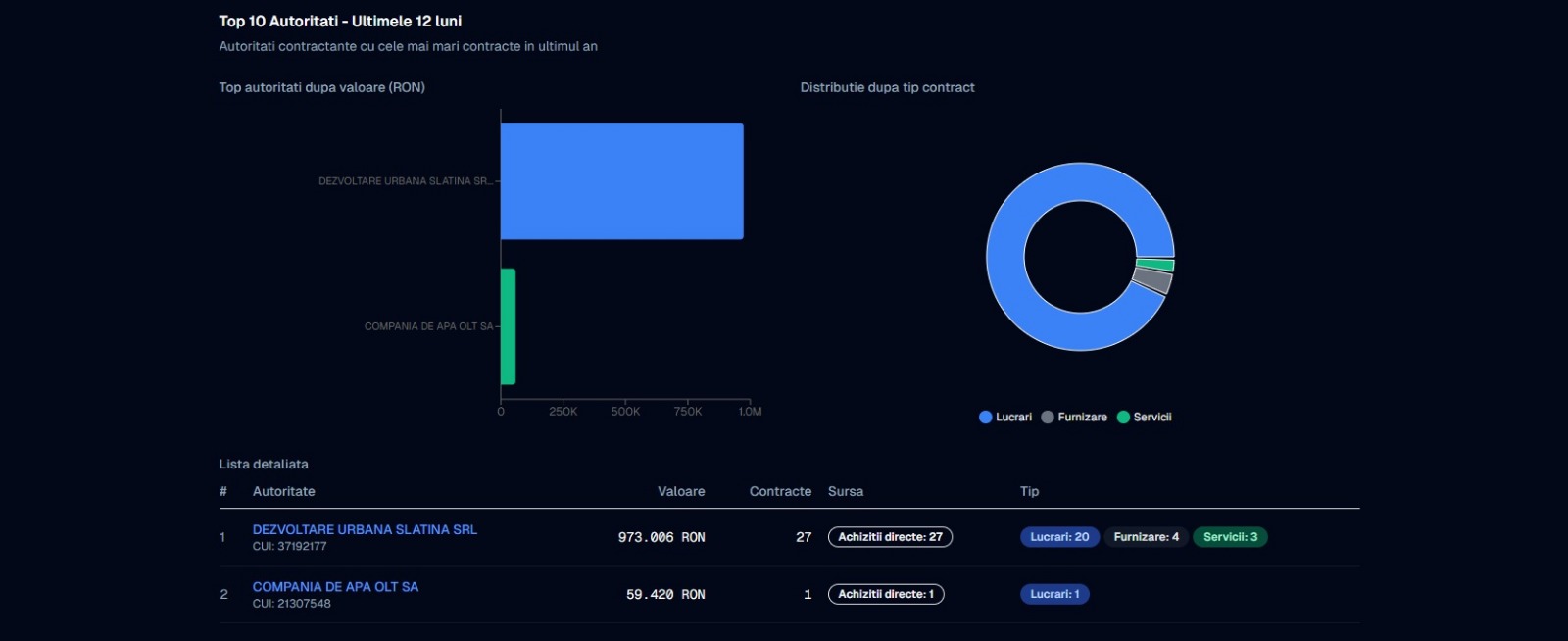Click the 'Lucrari: 20' tag
Image resolution: width=1568 pixels, height=641 pixels.
click(x=1059, y=537)
